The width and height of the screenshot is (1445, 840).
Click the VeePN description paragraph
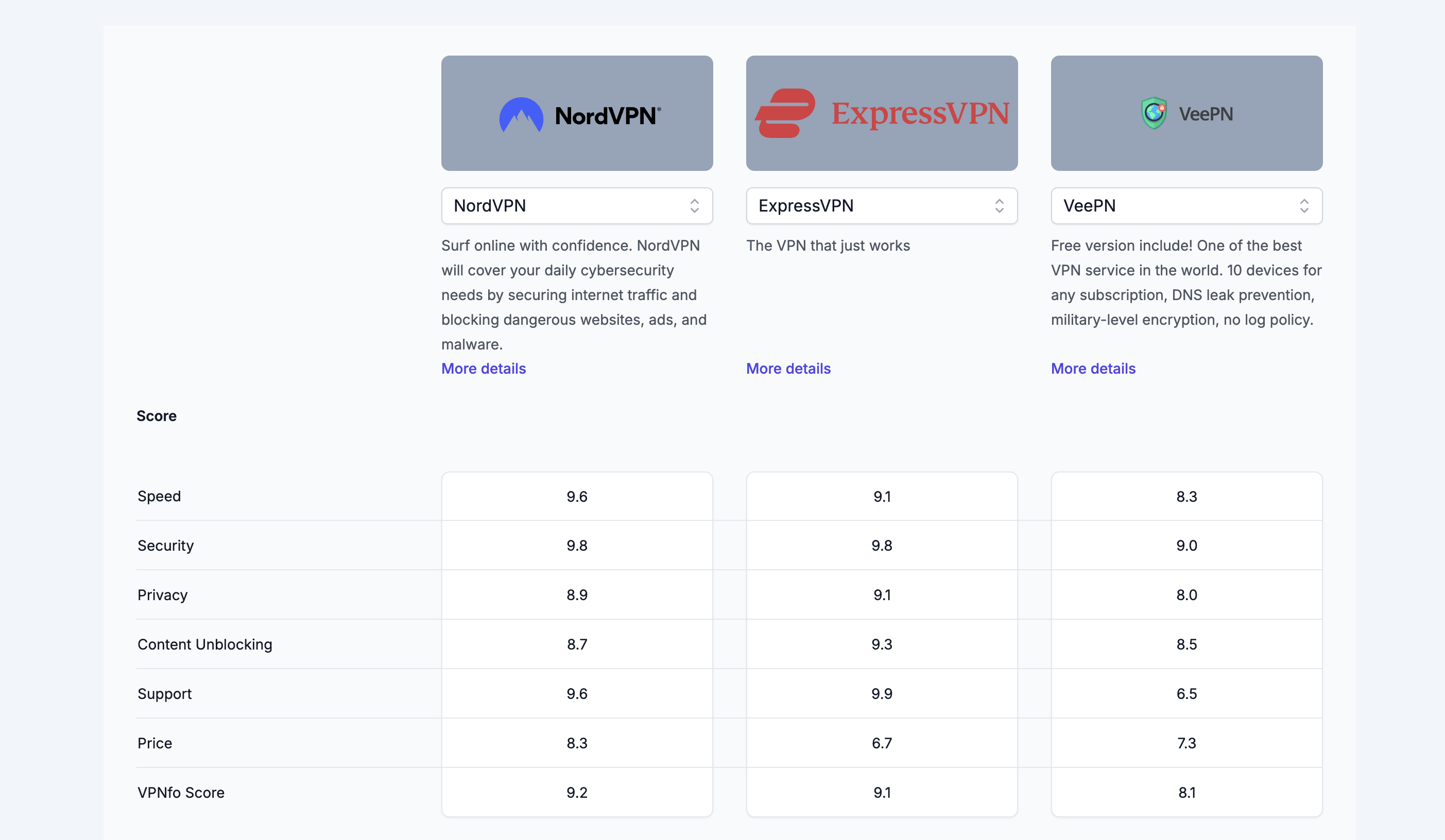(1186, 283)
